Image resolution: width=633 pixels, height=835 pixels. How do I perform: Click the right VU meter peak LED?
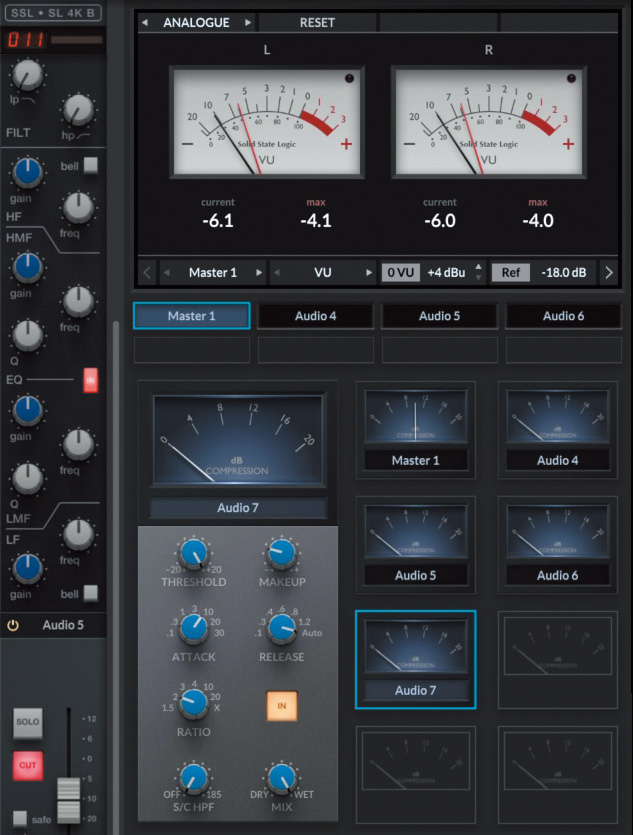(571, 78)
